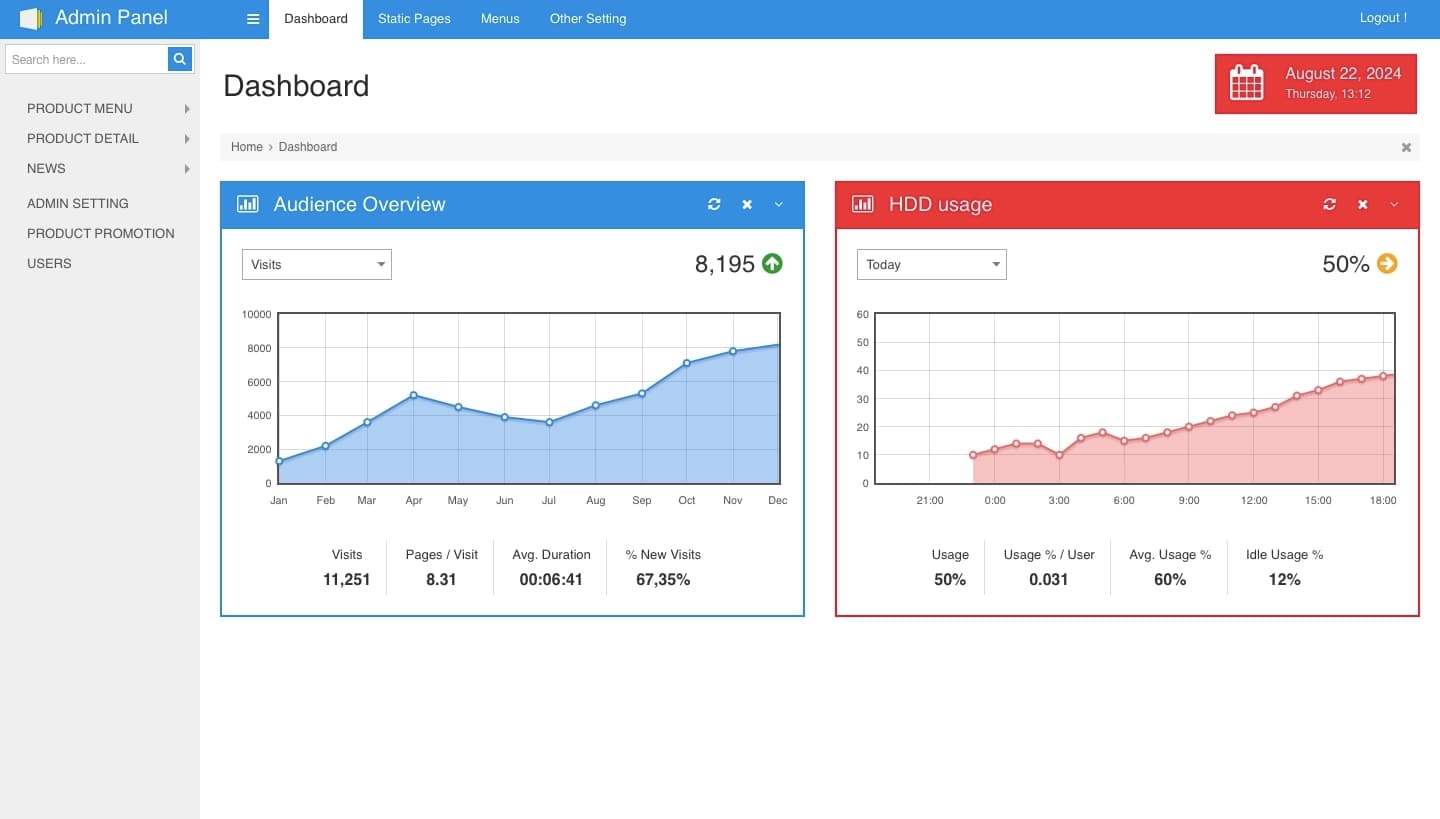The width and height of the screenshot is (1440, 819).
Task: Click the Home breadcrumb link
Action: [246, 147]
